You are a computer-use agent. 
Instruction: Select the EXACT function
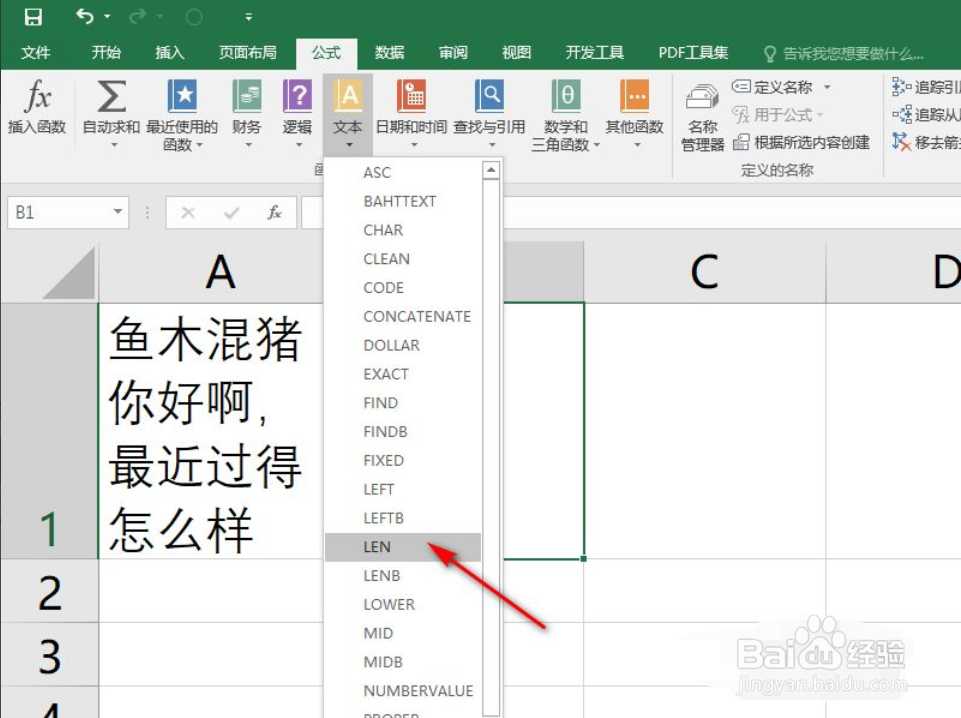(403, 374)
